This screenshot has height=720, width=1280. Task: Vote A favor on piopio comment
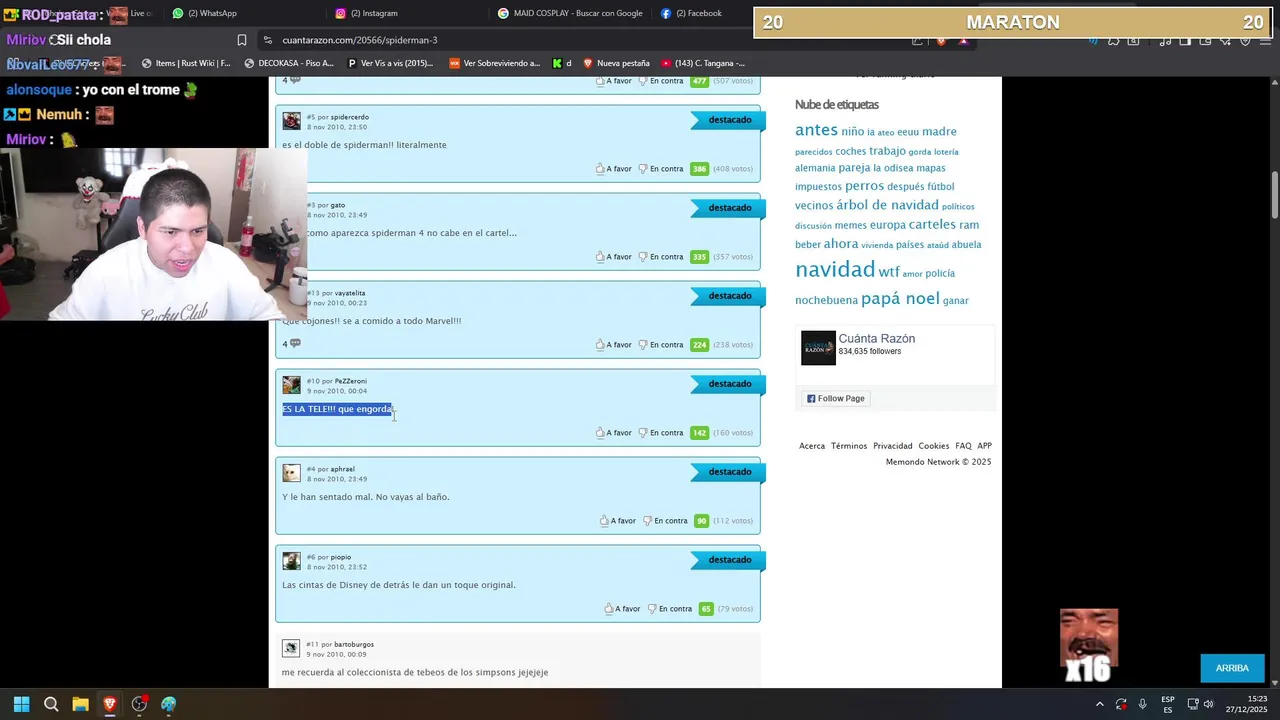click(x=623, y=609)
